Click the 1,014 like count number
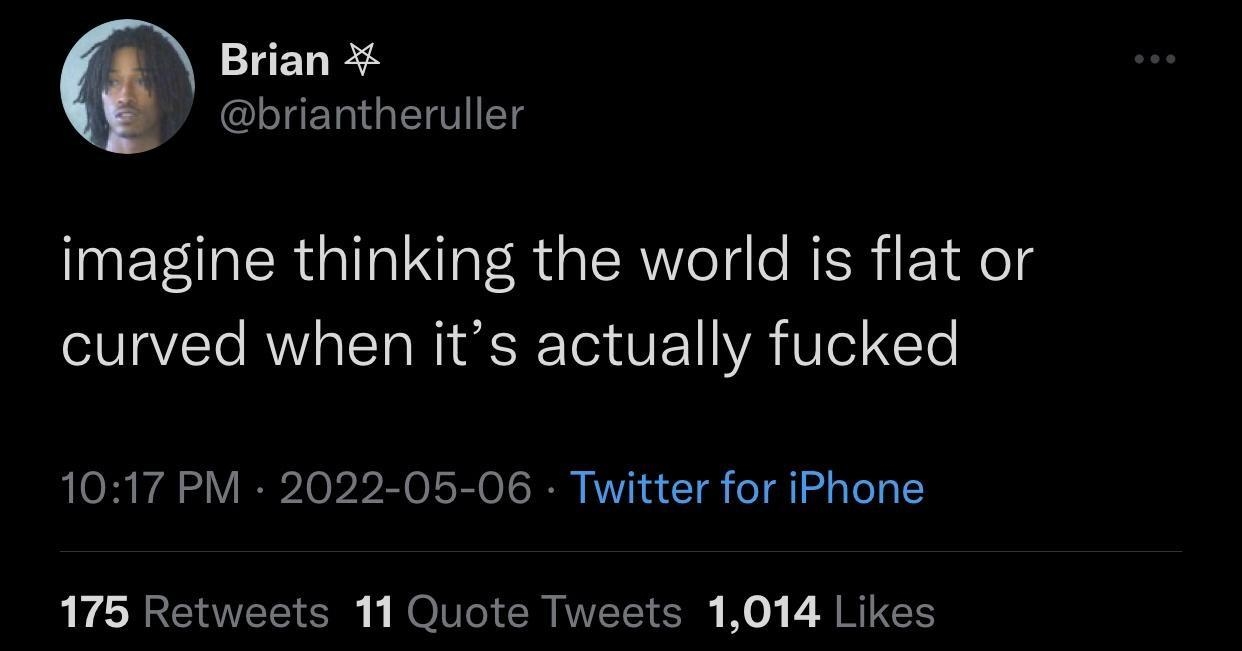 coord(763,611)
